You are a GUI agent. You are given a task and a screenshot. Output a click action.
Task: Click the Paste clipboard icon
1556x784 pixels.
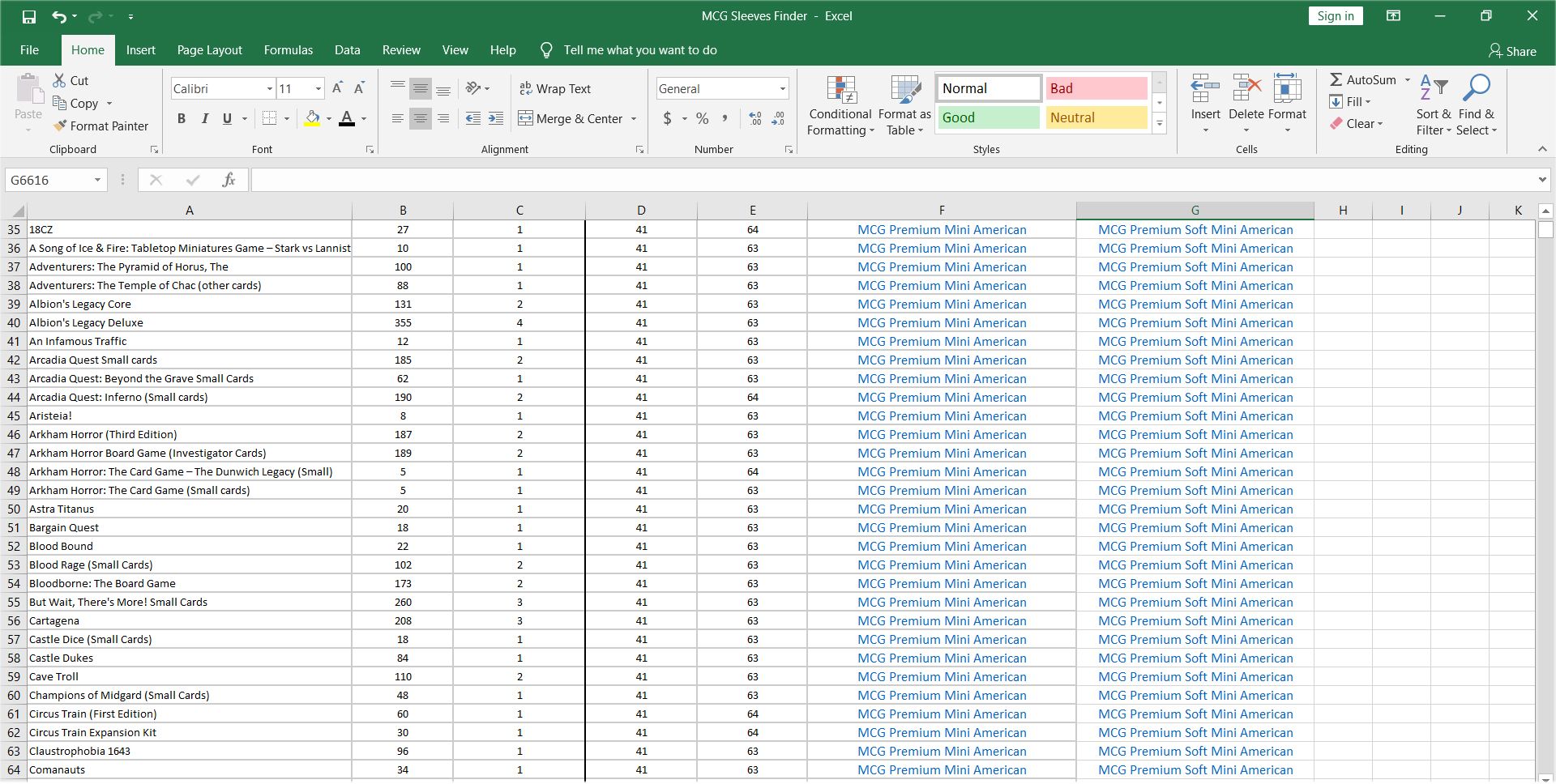[x=29, y=89]
